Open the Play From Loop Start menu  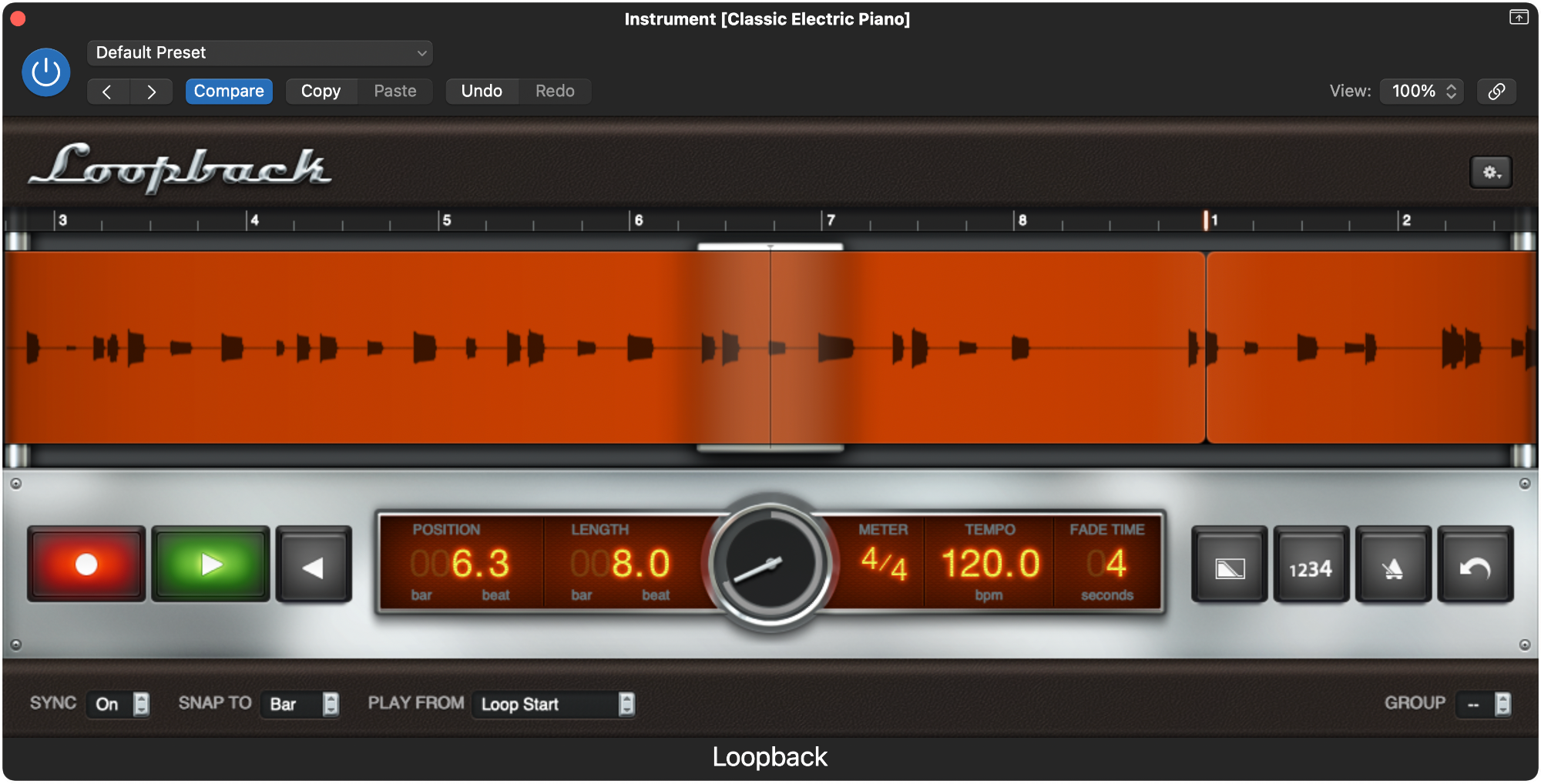554,704
